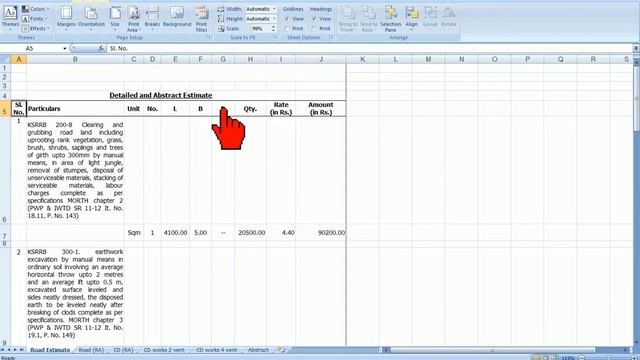The image size is (640, 360).
Task: Switch to Abstract sheet tab
Action: (258, 350)
